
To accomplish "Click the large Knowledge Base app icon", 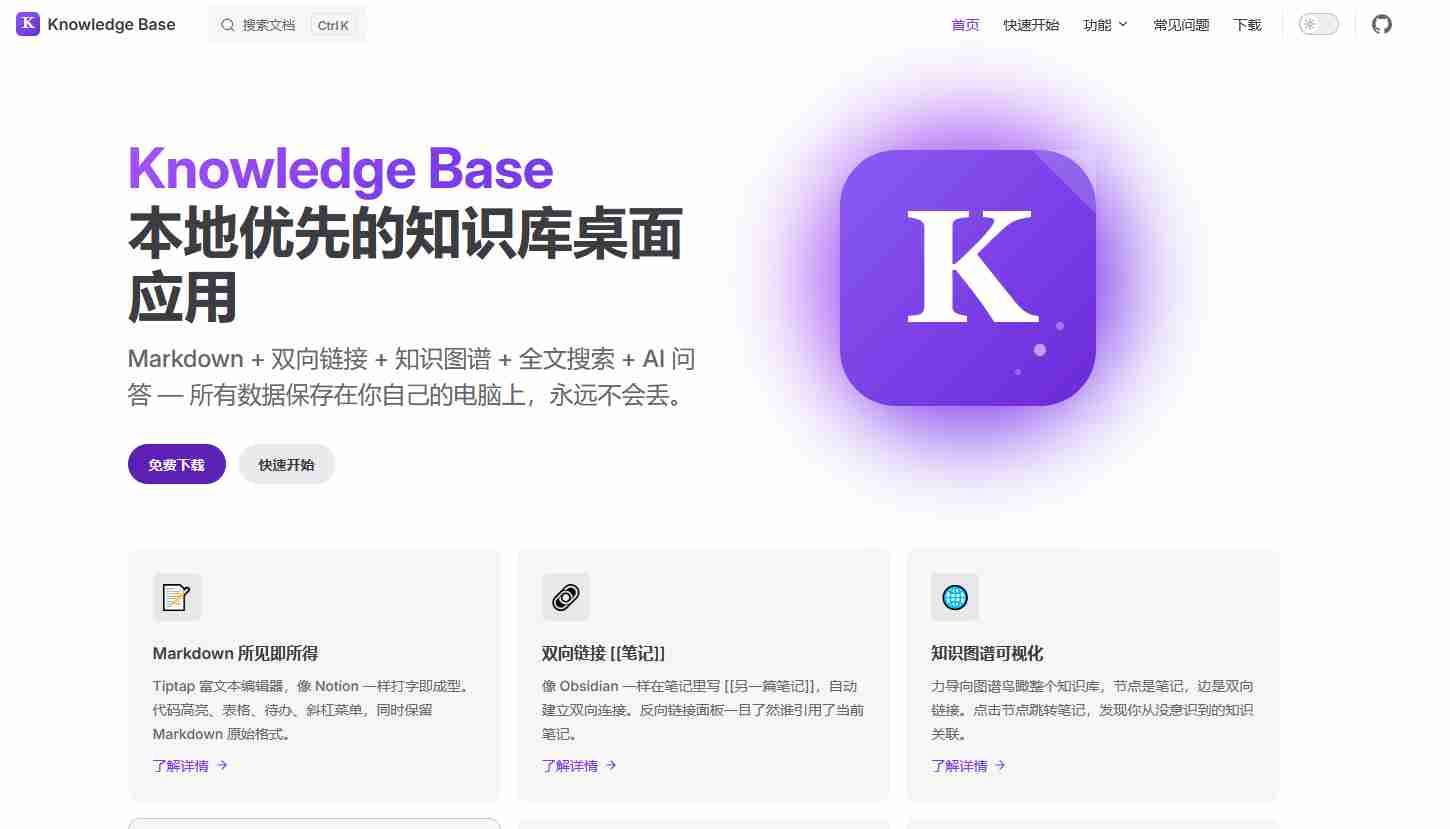I will point(968,278).
